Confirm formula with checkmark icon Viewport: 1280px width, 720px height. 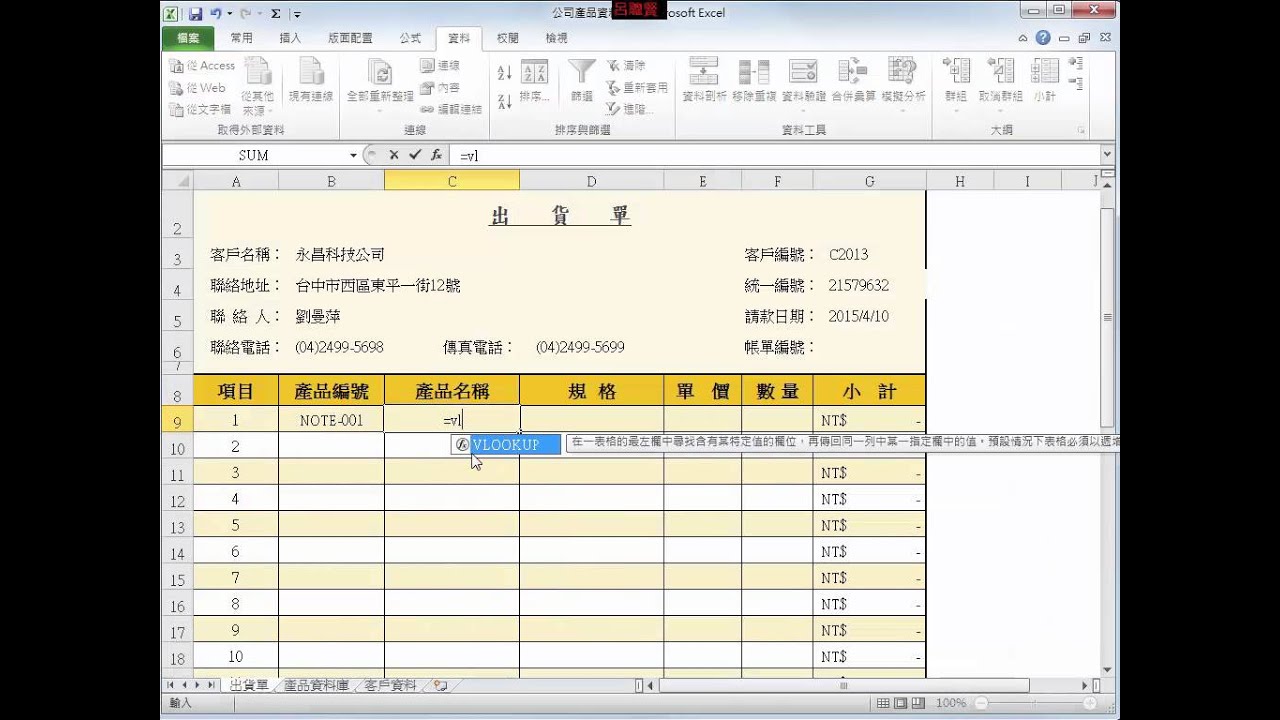coord(415,155)
